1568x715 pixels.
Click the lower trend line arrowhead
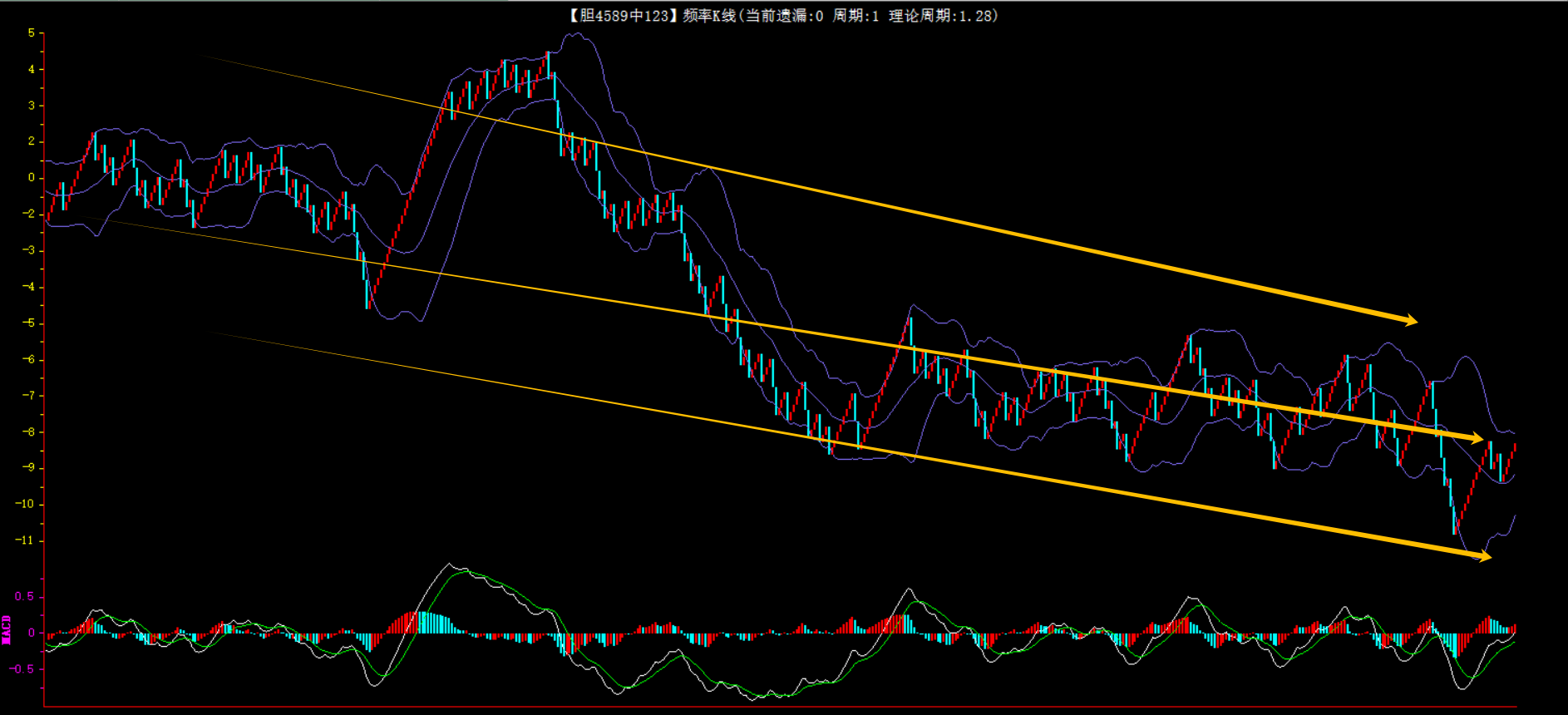coord(1485,556)
